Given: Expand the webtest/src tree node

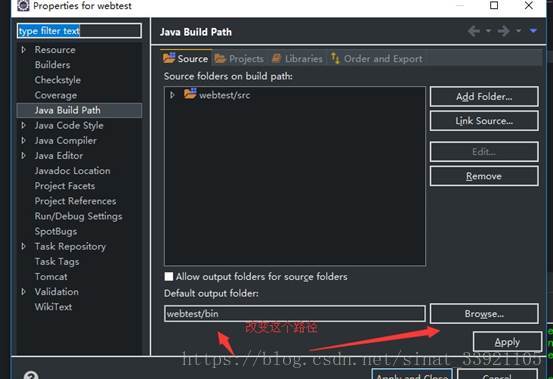Looking at the screenshot, I should click(x=172, y=95).
